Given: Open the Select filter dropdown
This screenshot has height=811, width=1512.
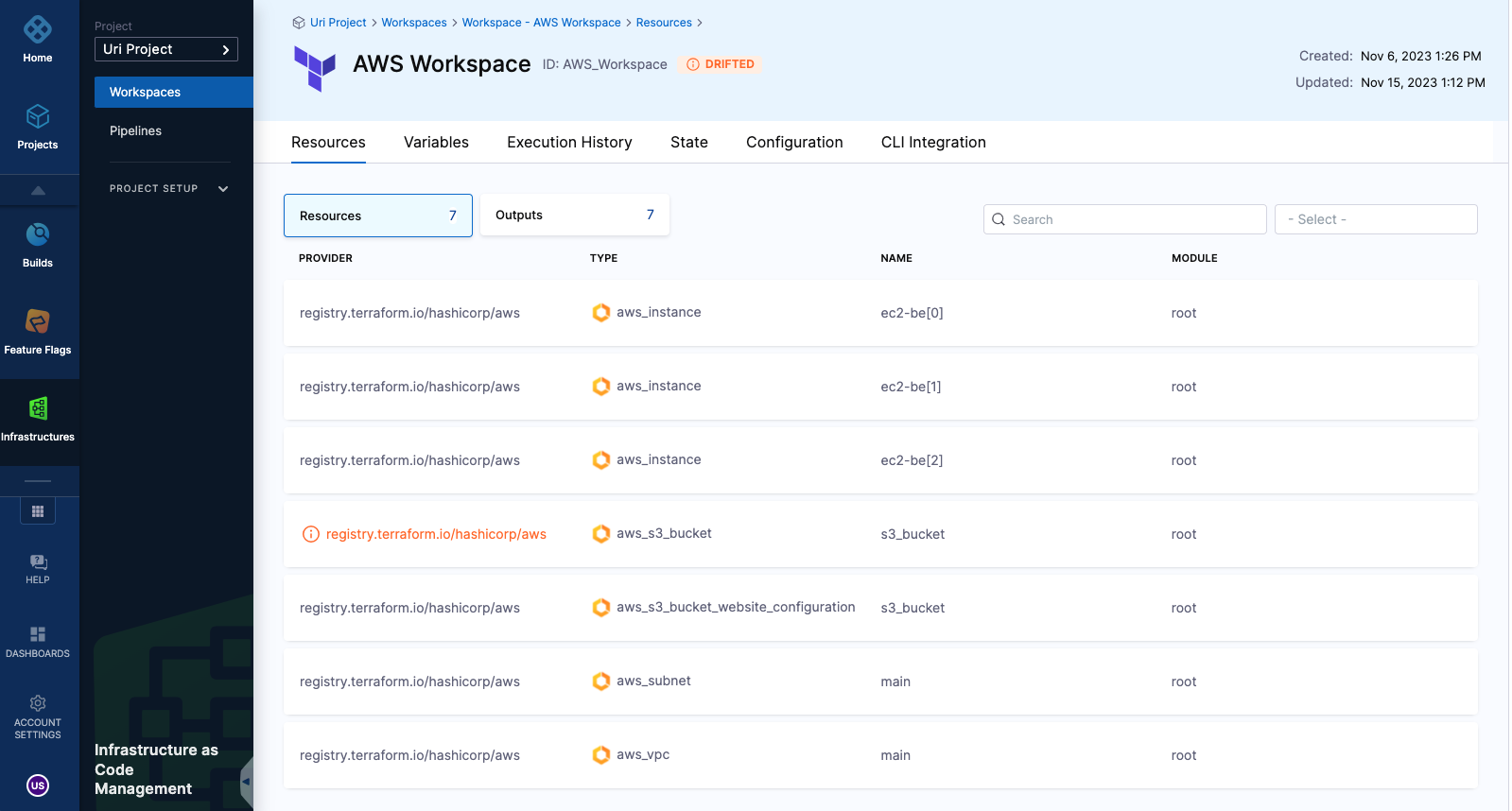Looking at the screenshot, I should pos(1375,219).
